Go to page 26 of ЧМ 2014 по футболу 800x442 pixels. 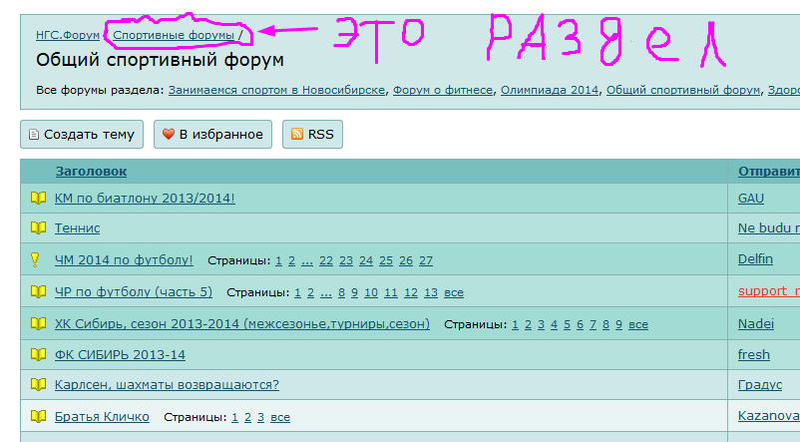tap(406, 261)
